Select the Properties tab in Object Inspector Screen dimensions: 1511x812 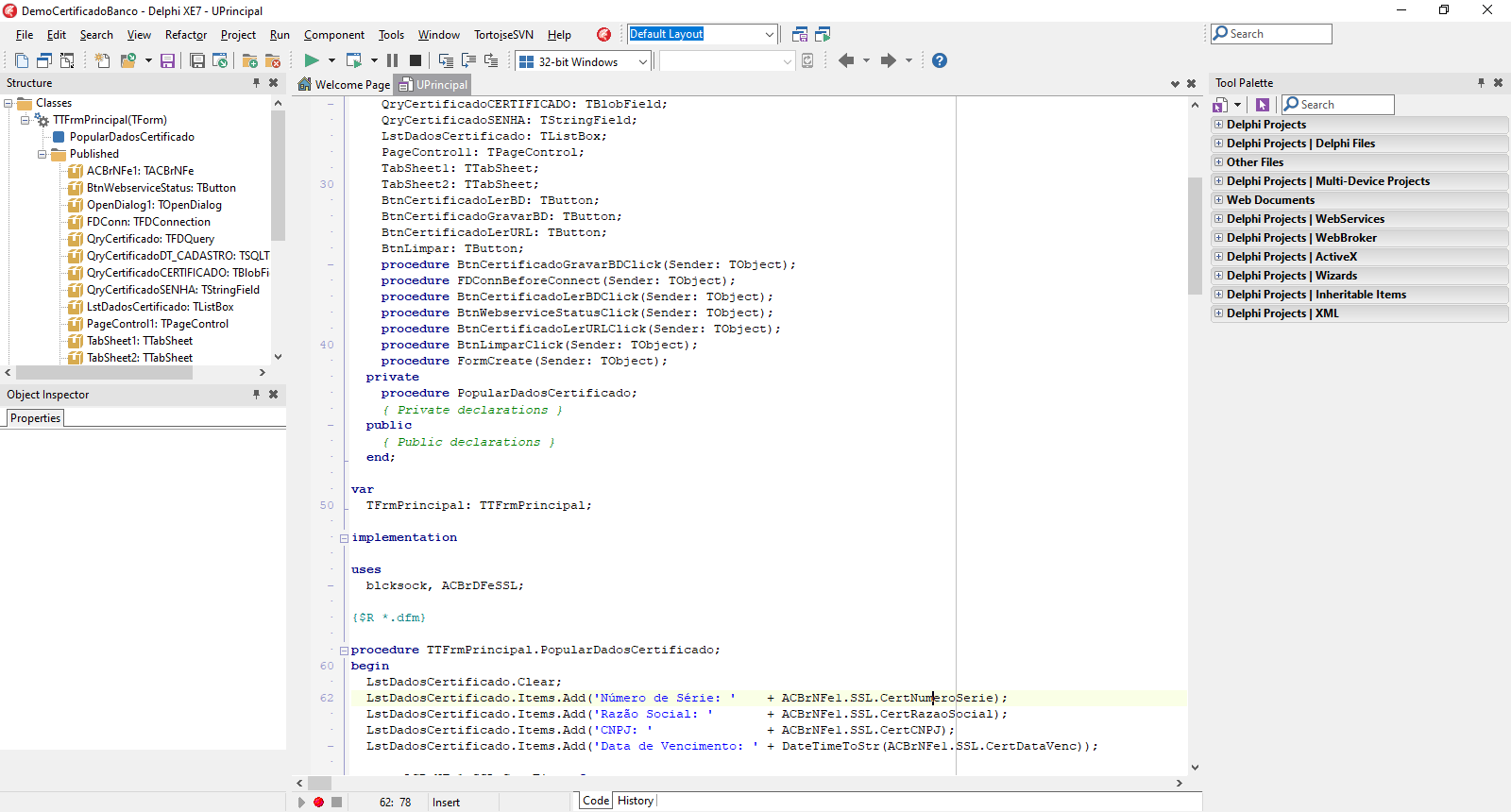pyautogui.click(x=35, y=418)
